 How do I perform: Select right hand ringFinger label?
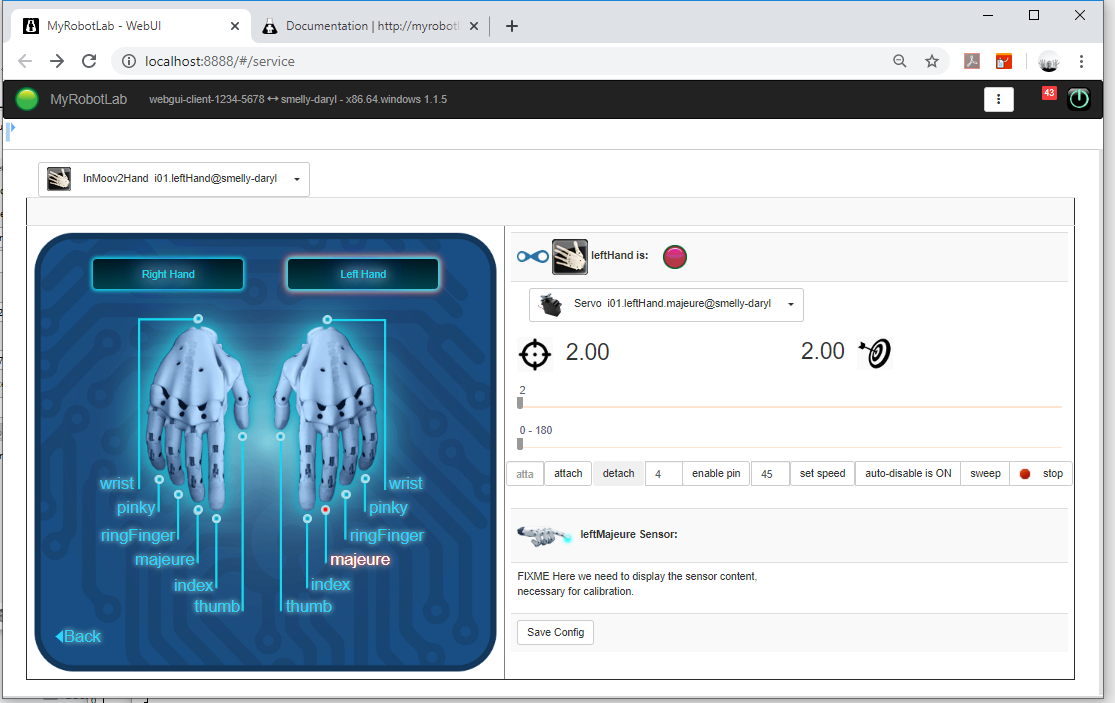click(x=138, y=536)
